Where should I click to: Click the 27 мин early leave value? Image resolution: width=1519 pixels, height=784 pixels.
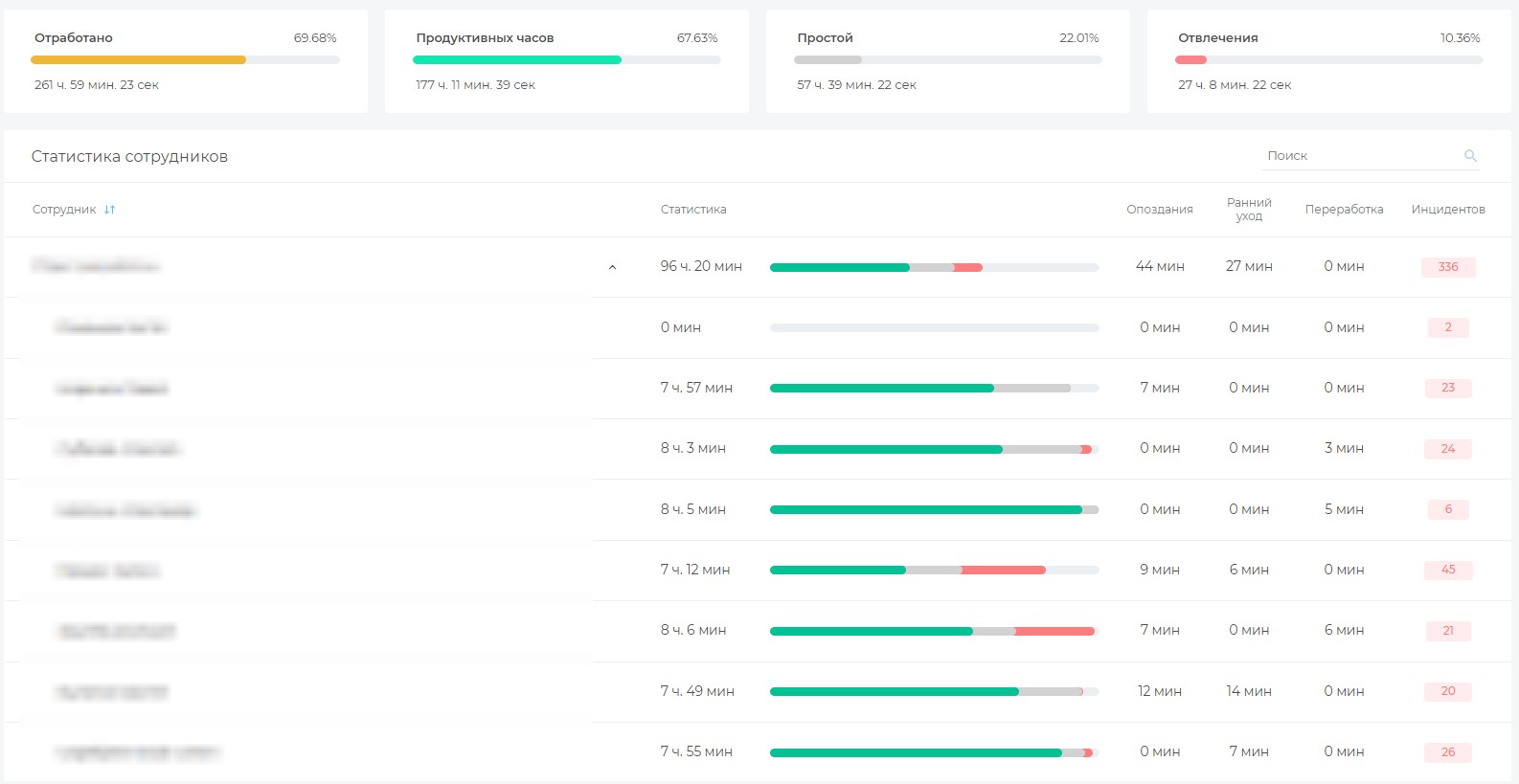tap(1249, 266)
